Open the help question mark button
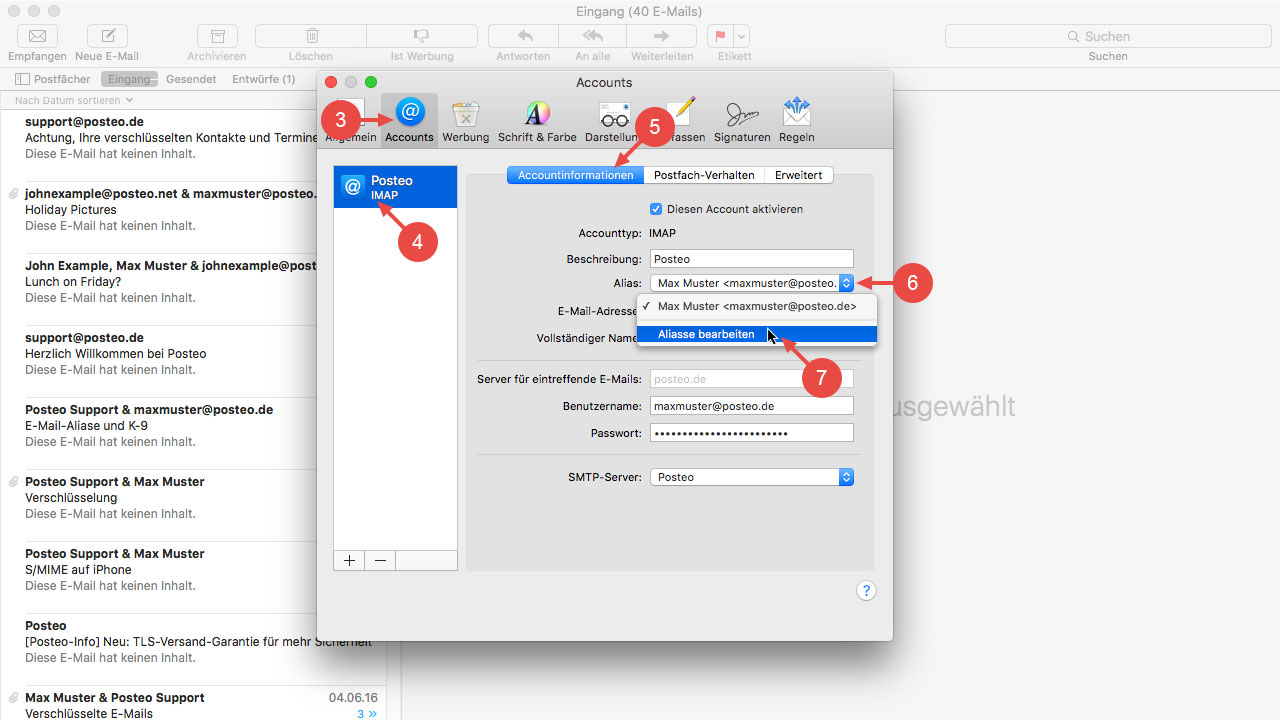Image resolution: width=1280 pixels, height=720 pixels. pos(866,591)
